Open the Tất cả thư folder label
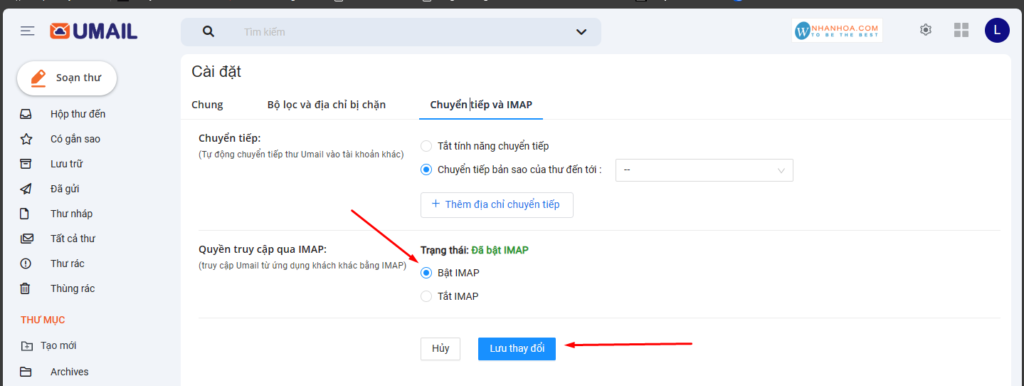The width and height of the screenshot is (1024, 386). click(72, 238)
